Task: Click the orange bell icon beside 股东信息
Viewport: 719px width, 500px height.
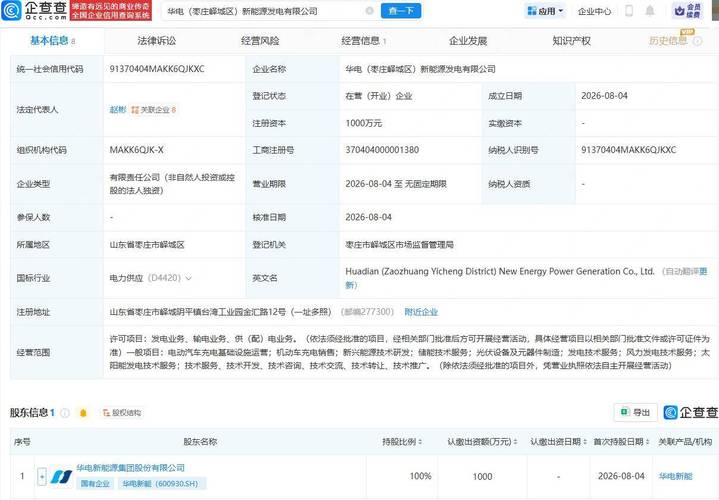Action: point(83,413)
